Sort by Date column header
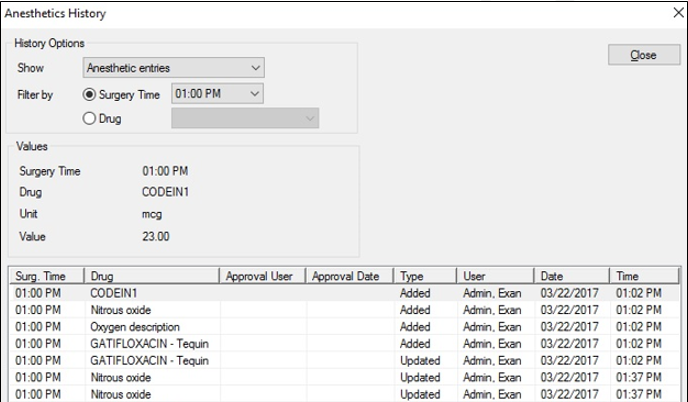Image resolution: width=688 pixels, height=402 pixels. 571,275
